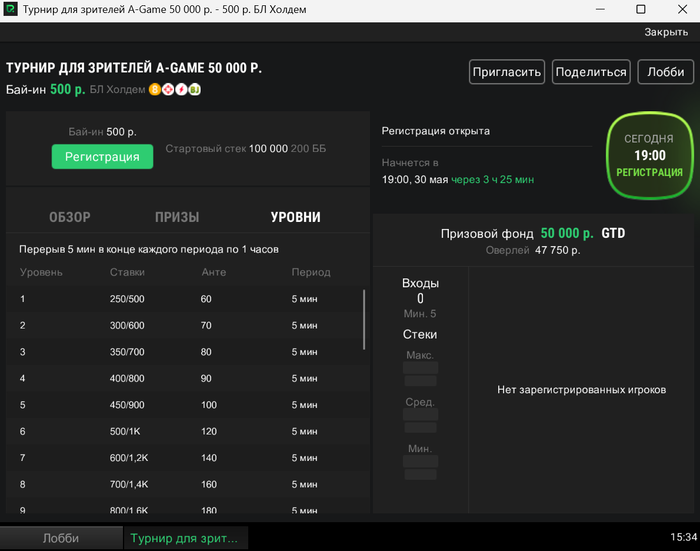Image resolution: width=700 pixels, height=551 pixels.
Task: Click the Поделиться share button
Action: point(591,72)
